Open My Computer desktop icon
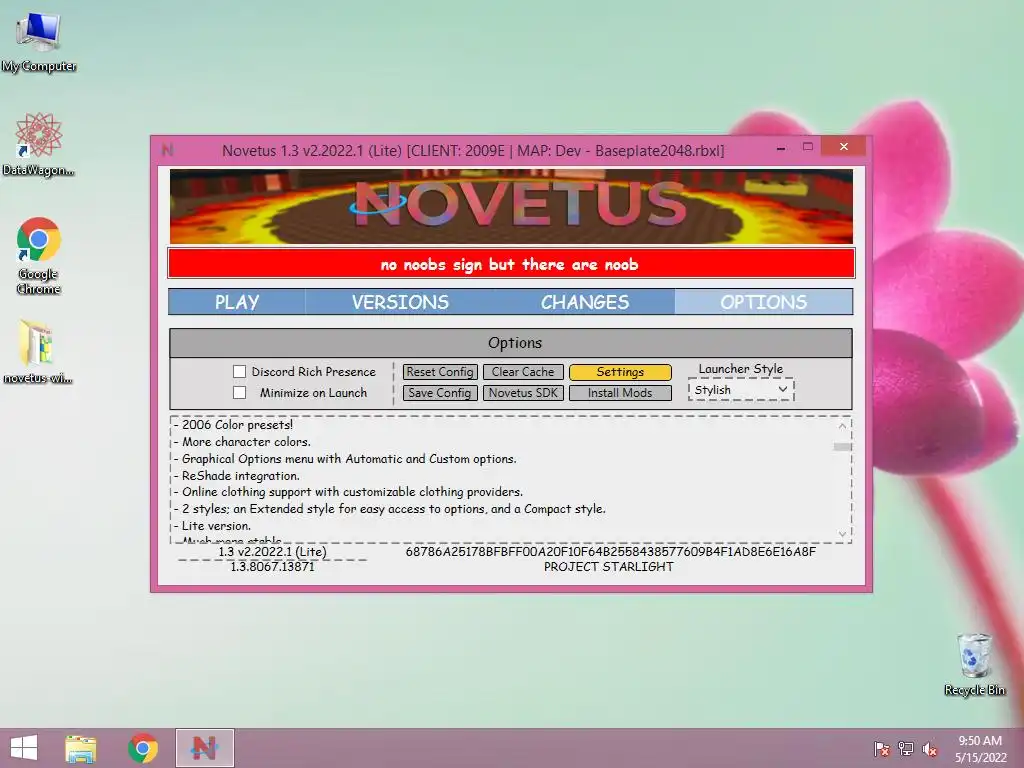The image size is (1024, 768). pos(39,42)
